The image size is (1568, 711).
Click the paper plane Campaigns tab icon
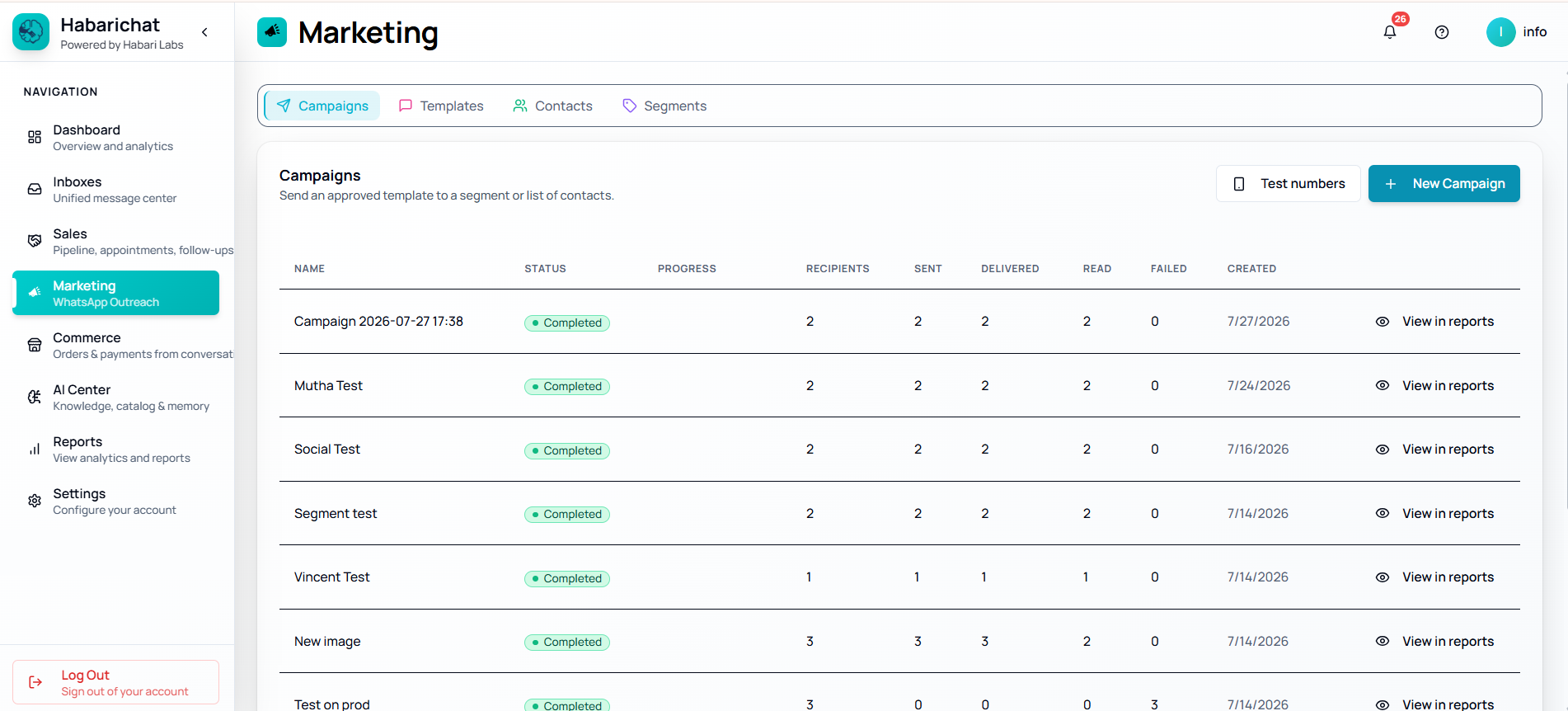tap(284, 106)
